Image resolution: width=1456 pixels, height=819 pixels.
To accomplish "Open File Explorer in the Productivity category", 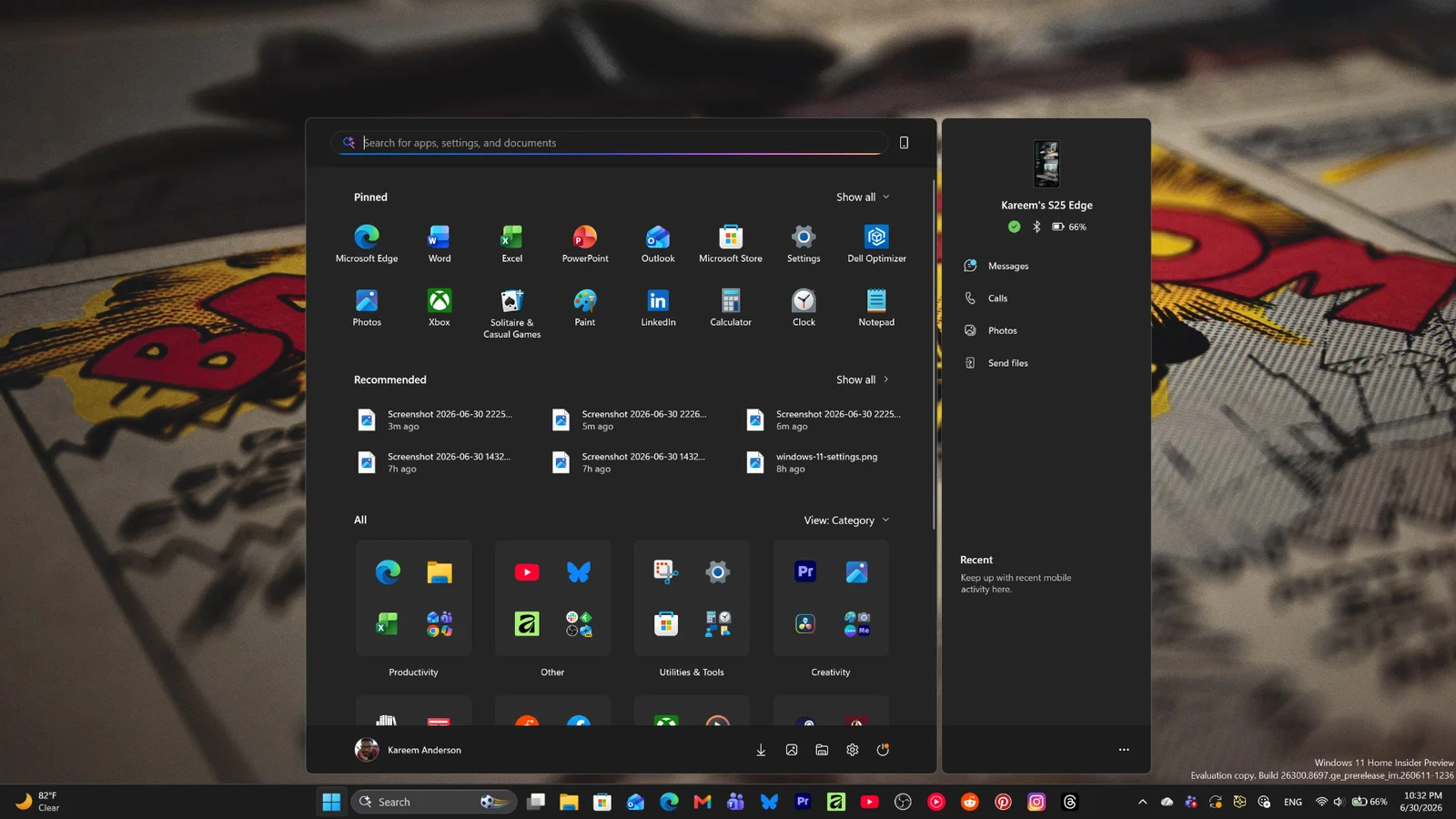I will (x=440, y=571).
